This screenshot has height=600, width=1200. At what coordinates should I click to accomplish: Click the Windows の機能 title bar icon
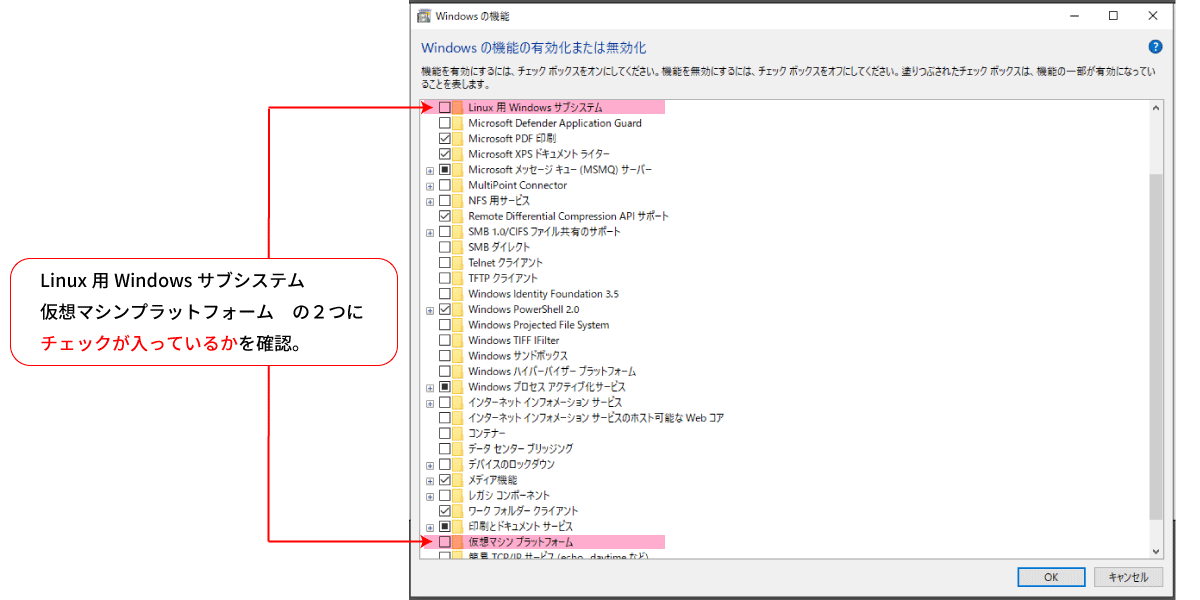tap(424, 16)
